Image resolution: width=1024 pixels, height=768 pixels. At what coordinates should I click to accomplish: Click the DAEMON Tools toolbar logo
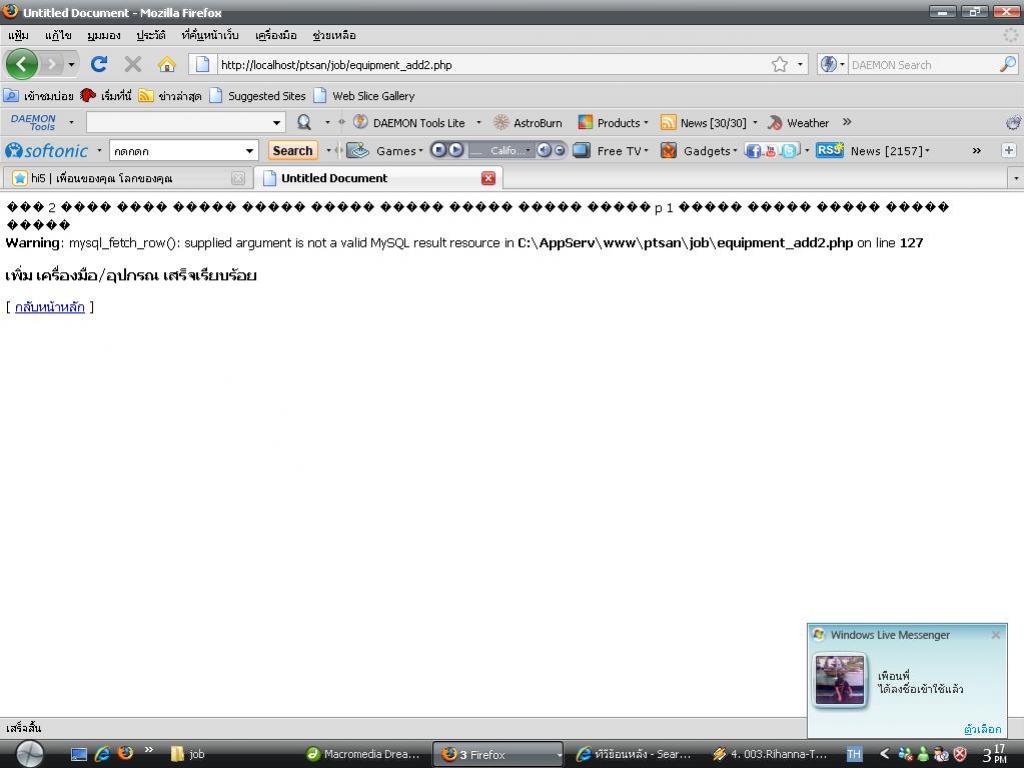pyautogui.click(x=33, y=122)
